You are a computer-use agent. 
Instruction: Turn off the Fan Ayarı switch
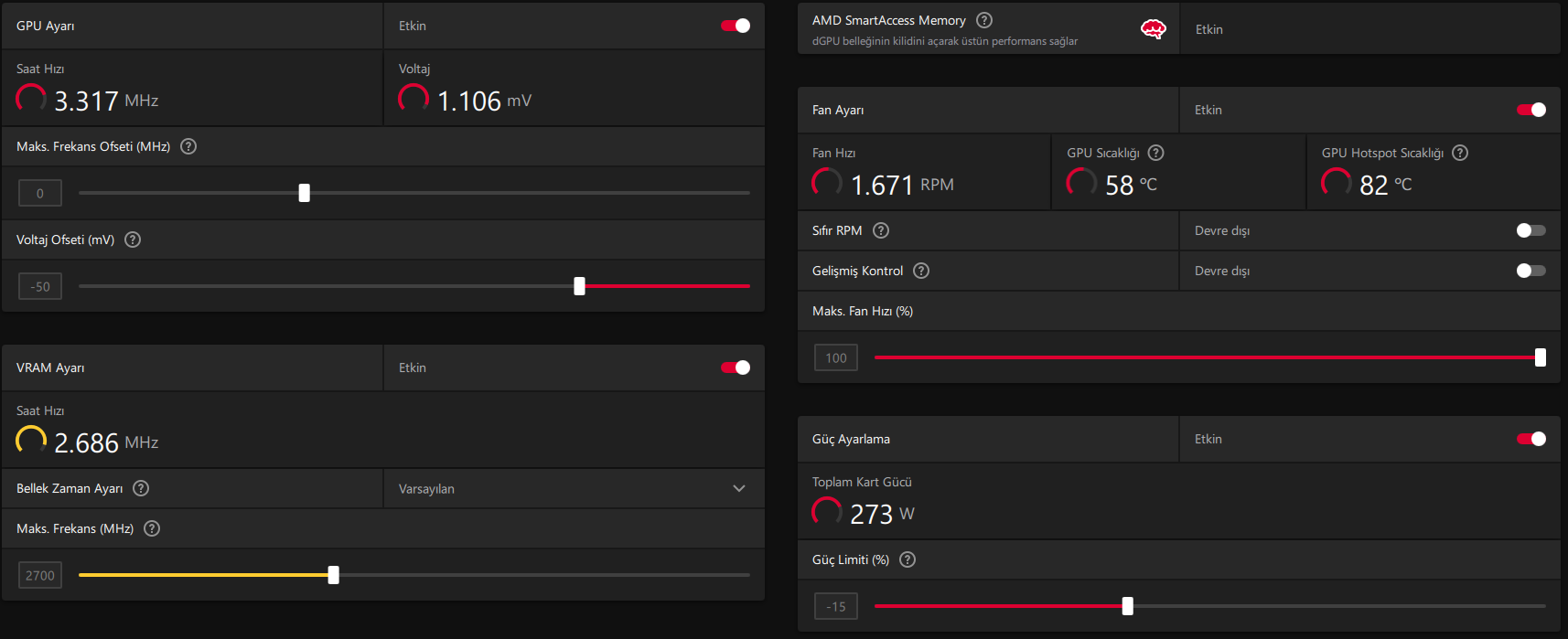(x=1531, y=110)
